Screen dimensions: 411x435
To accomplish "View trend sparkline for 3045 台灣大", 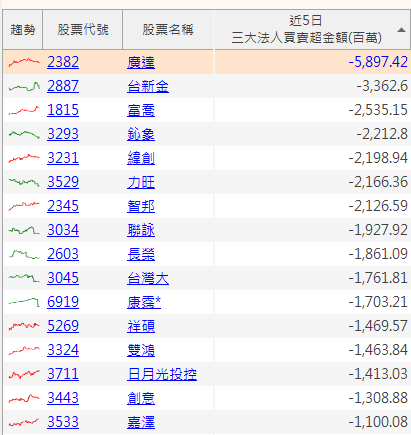I will click(x=24, y=278).
